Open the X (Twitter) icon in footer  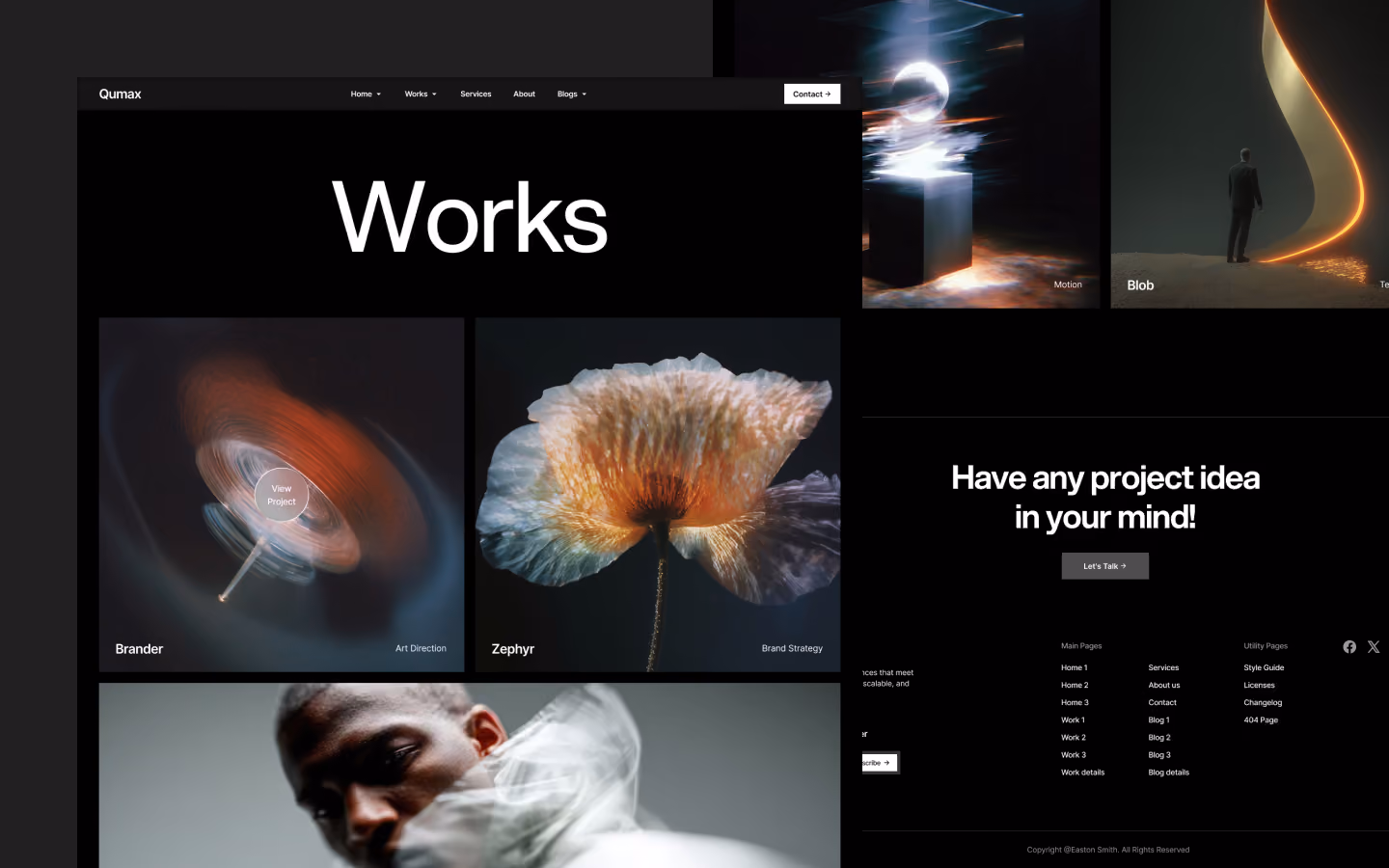click(x=1374, y=647)
